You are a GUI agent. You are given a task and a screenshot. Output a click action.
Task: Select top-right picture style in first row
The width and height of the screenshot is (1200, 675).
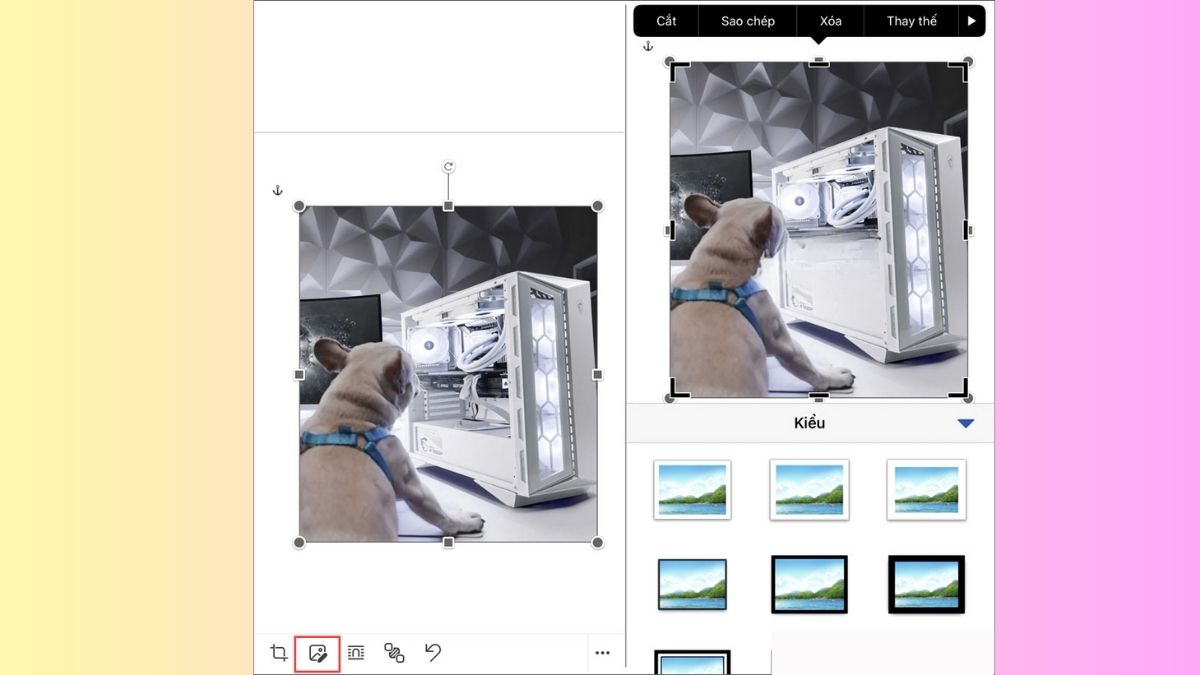pos(926,490)
